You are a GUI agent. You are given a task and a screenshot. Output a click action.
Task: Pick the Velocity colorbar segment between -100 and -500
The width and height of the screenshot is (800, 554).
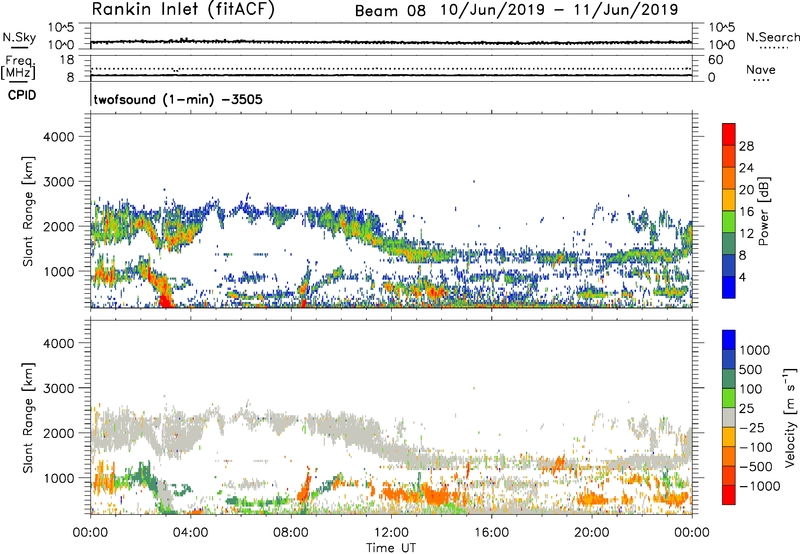tap(729, 457)
